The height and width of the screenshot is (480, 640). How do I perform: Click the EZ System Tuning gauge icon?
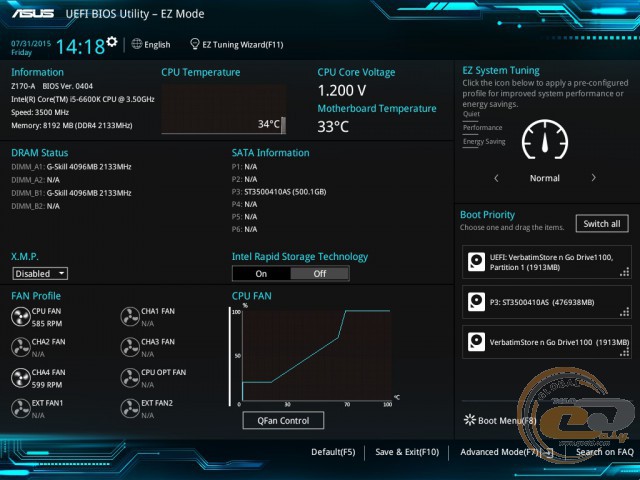[x=545, y=140]
